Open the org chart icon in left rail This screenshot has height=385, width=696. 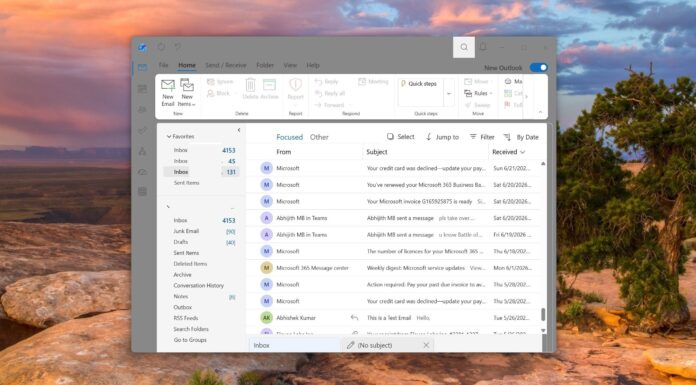pos(142,151)
